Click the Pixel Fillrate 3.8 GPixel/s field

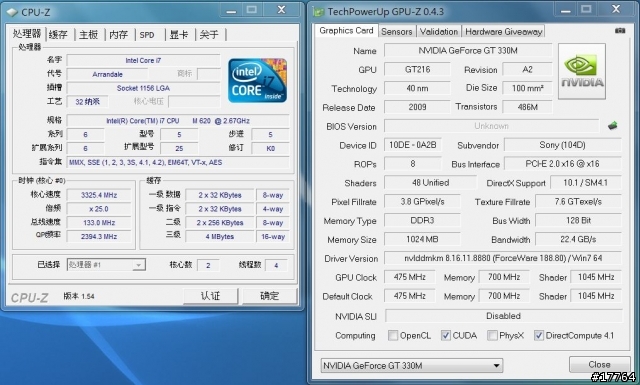click(422, 202)
